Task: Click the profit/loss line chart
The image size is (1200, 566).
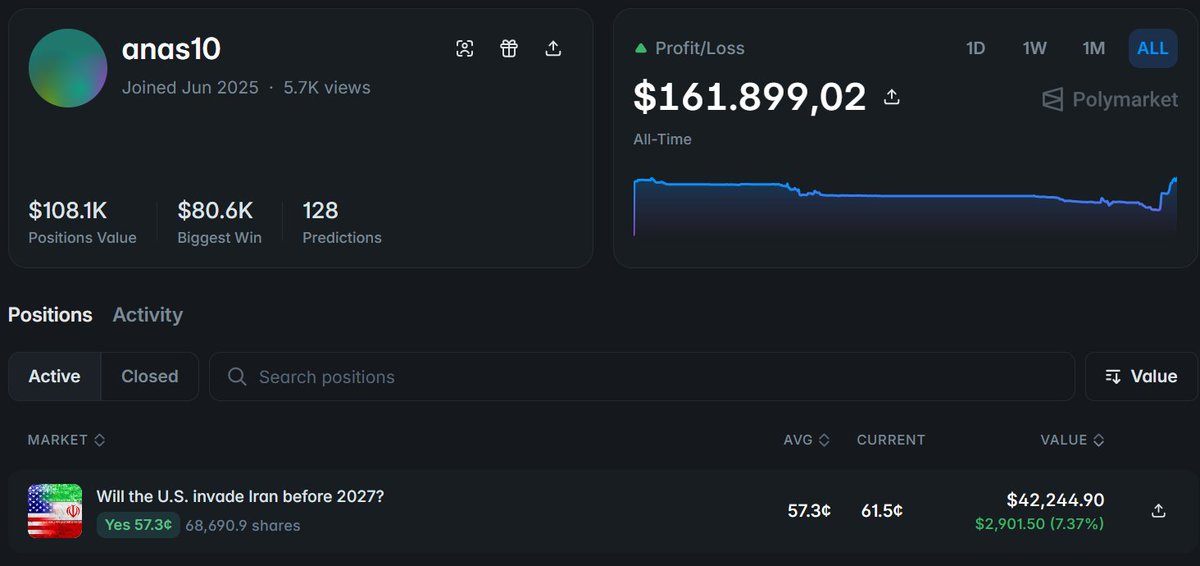Action: click(x=905, y=206)
